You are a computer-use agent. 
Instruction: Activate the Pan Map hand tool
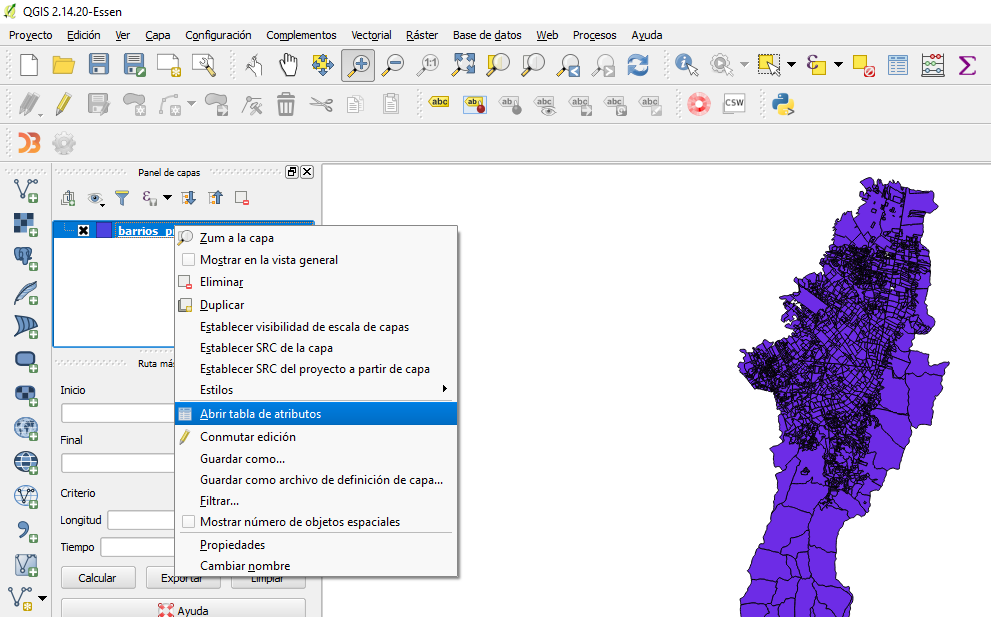click(x=286, y=63)
